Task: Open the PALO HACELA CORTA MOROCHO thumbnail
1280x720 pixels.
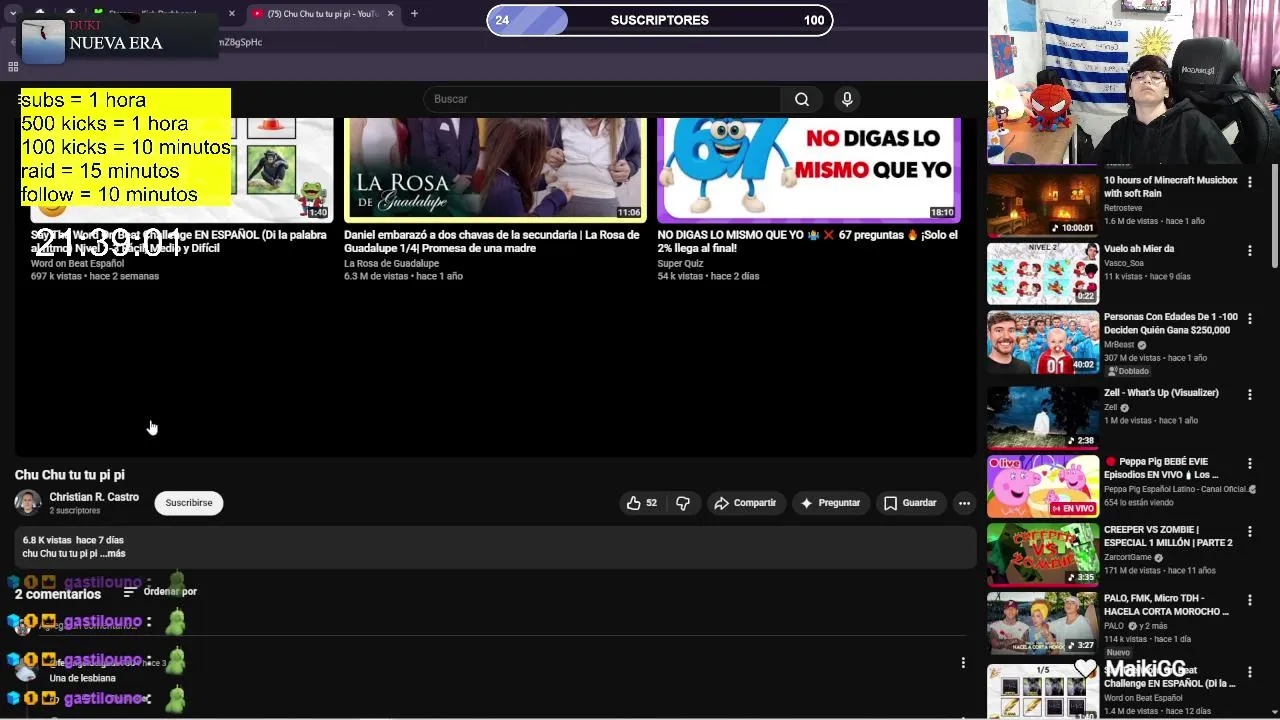Action: point(1043,622)
